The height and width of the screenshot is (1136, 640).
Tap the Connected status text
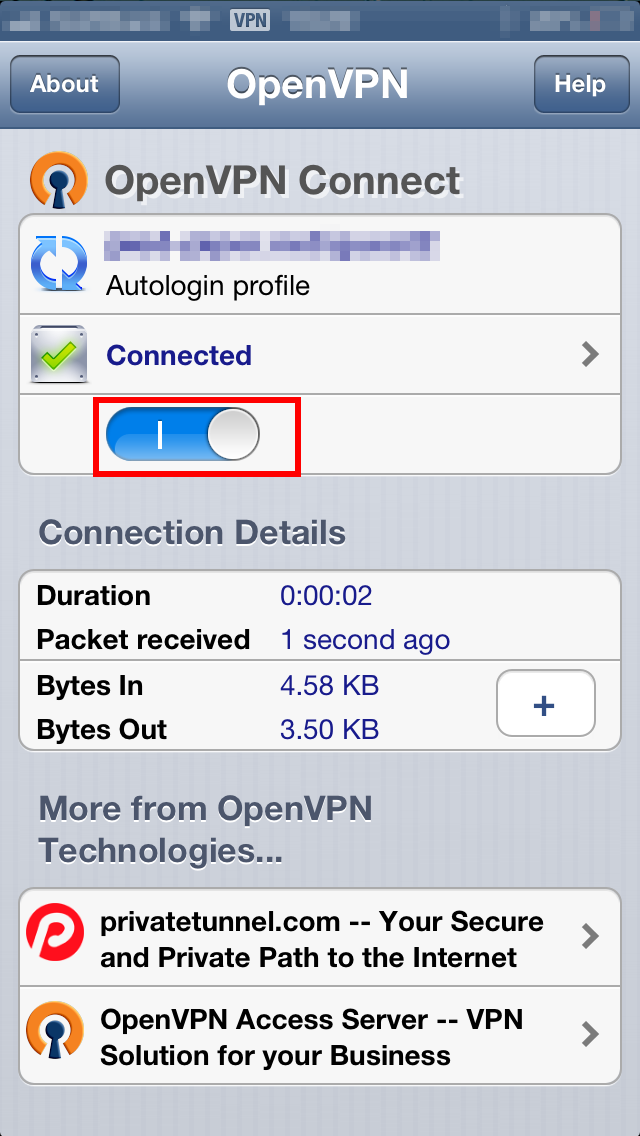pos(179,355)
